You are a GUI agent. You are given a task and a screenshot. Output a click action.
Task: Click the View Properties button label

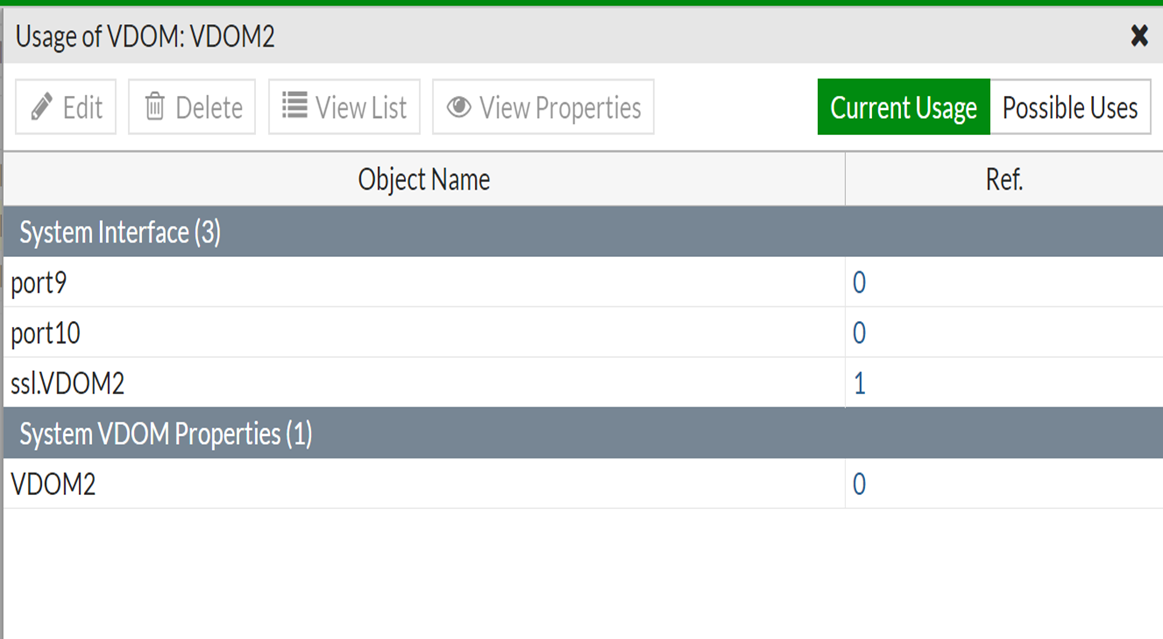(560, 107)
